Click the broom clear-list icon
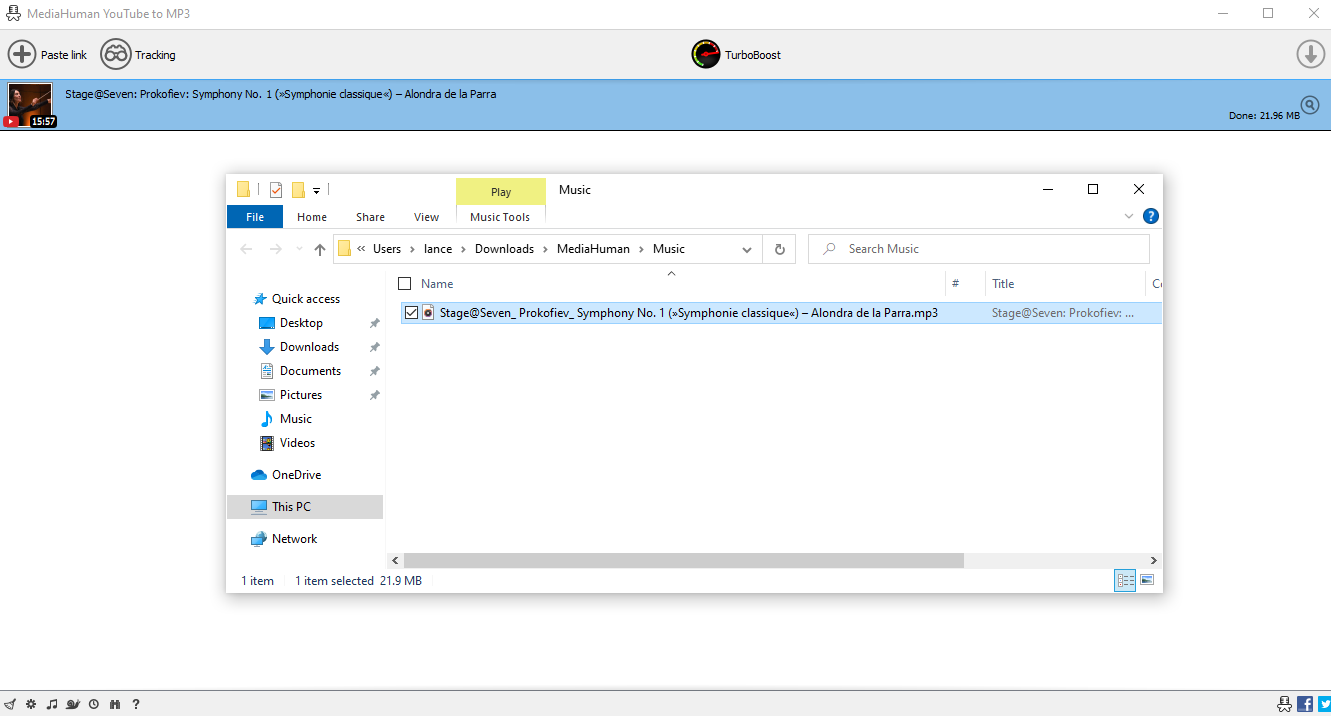This screenshot has height=716, width=1331. coord(10,704)
